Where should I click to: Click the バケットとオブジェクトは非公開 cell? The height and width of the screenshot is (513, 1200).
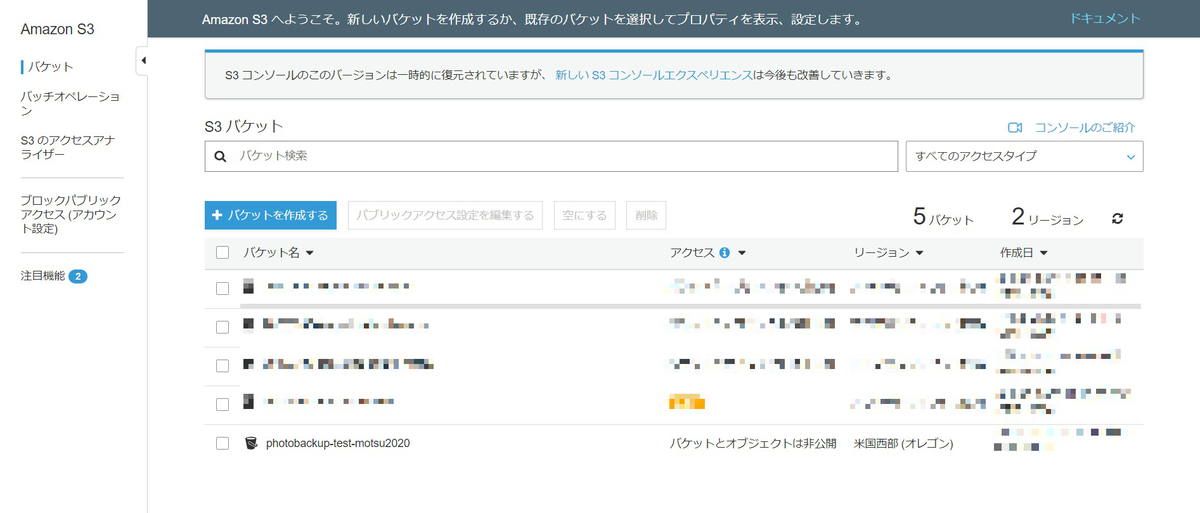point(753,443)
